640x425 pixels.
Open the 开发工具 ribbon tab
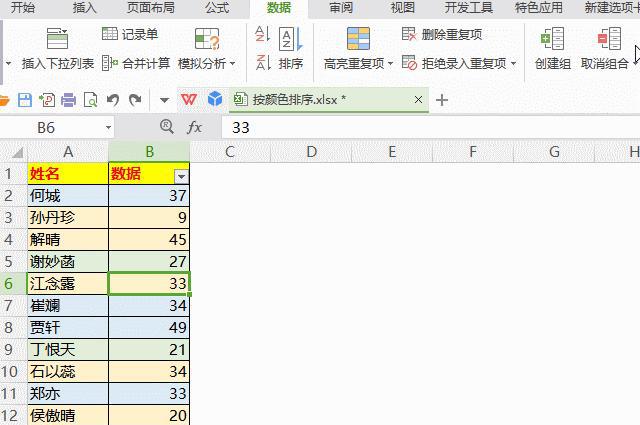point(469,7)
